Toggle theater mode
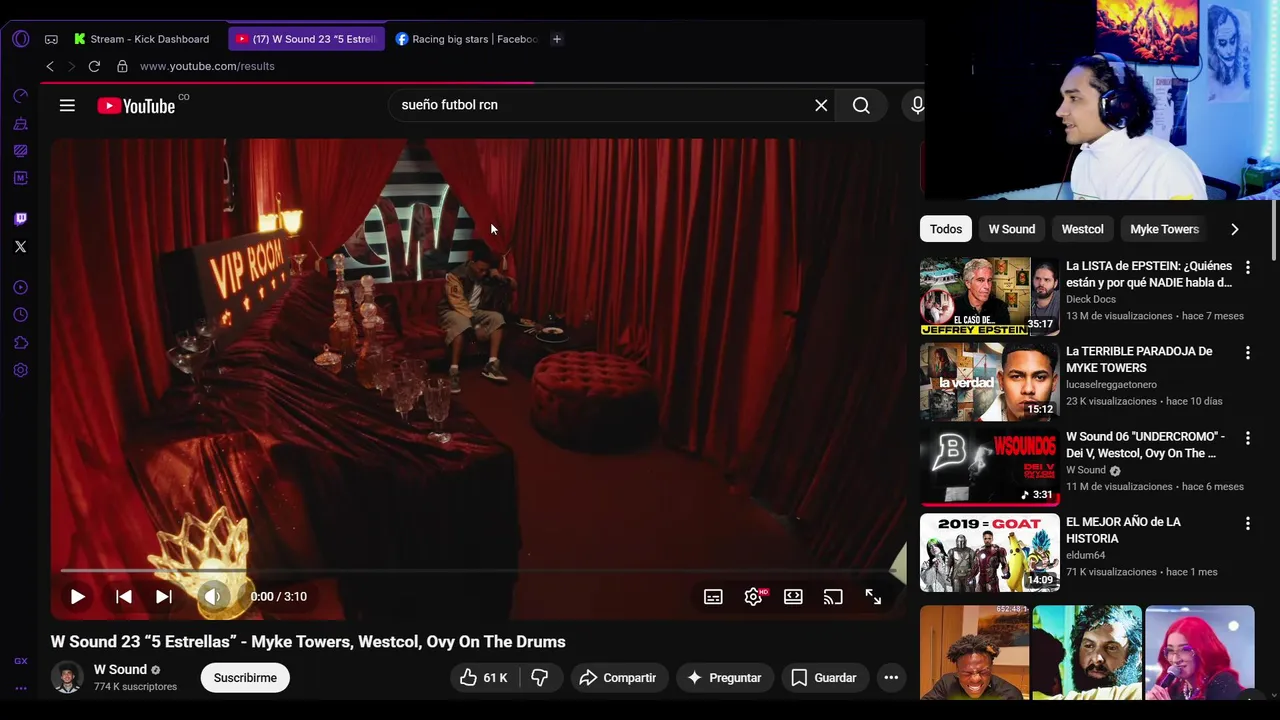Viewport: 1280px width, 720px height. click(x=793, y=597)
